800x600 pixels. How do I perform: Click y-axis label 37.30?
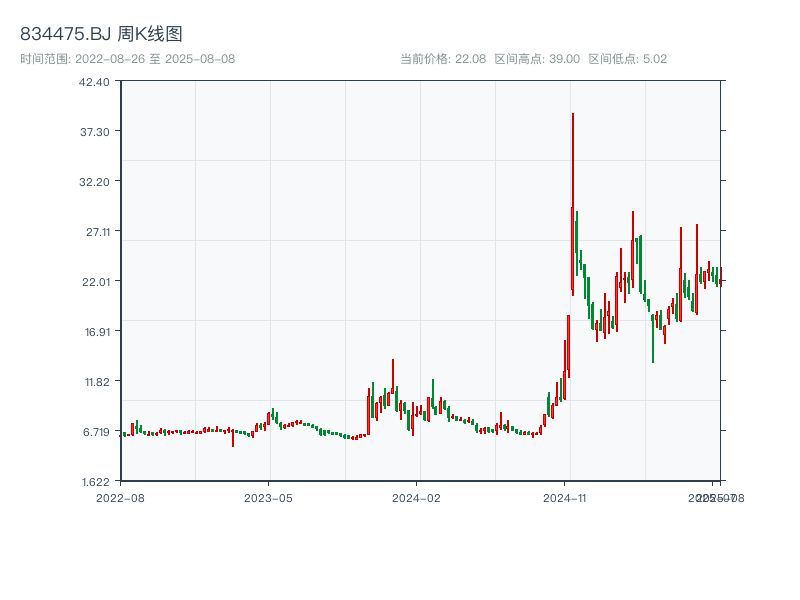coord(94,132)
